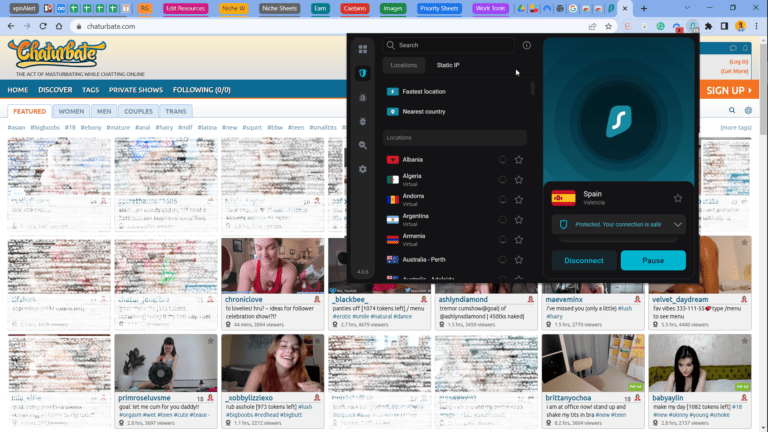Select the Argentina radio button

tap(503, 220)
